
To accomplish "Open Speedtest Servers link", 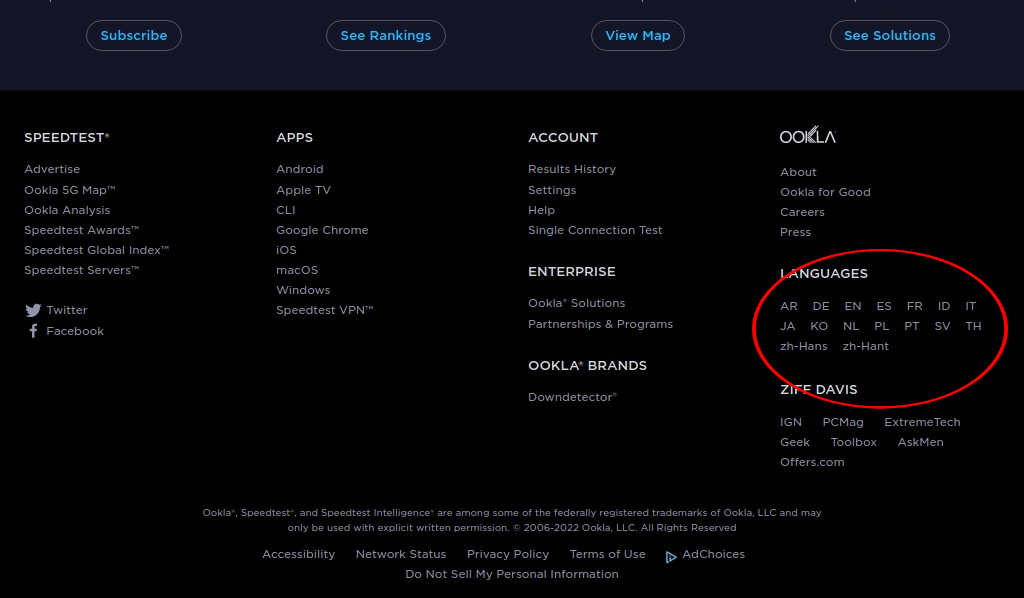I will pos(82,270).
